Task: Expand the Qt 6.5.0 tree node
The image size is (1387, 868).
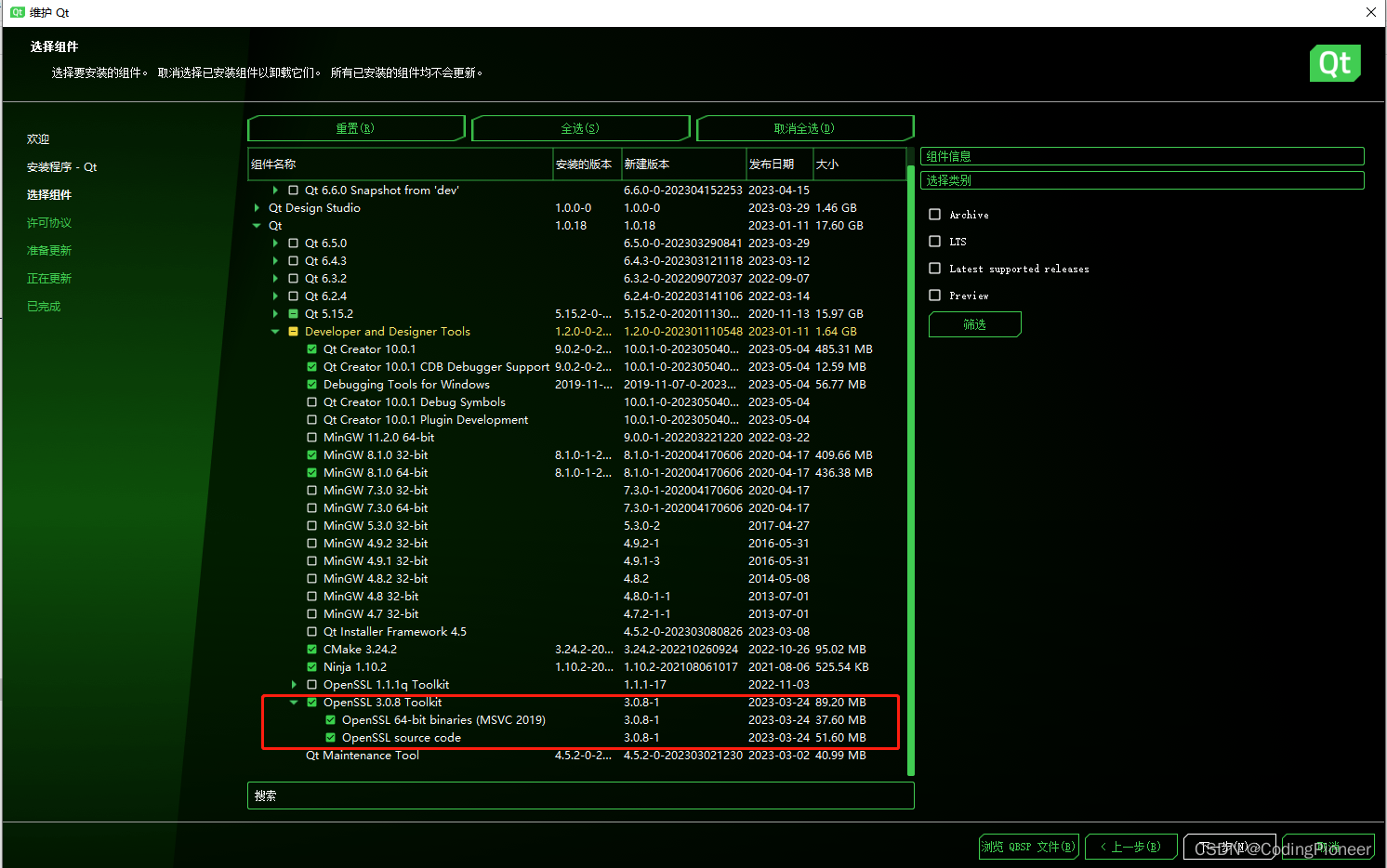Action: (x=275, y=243)
